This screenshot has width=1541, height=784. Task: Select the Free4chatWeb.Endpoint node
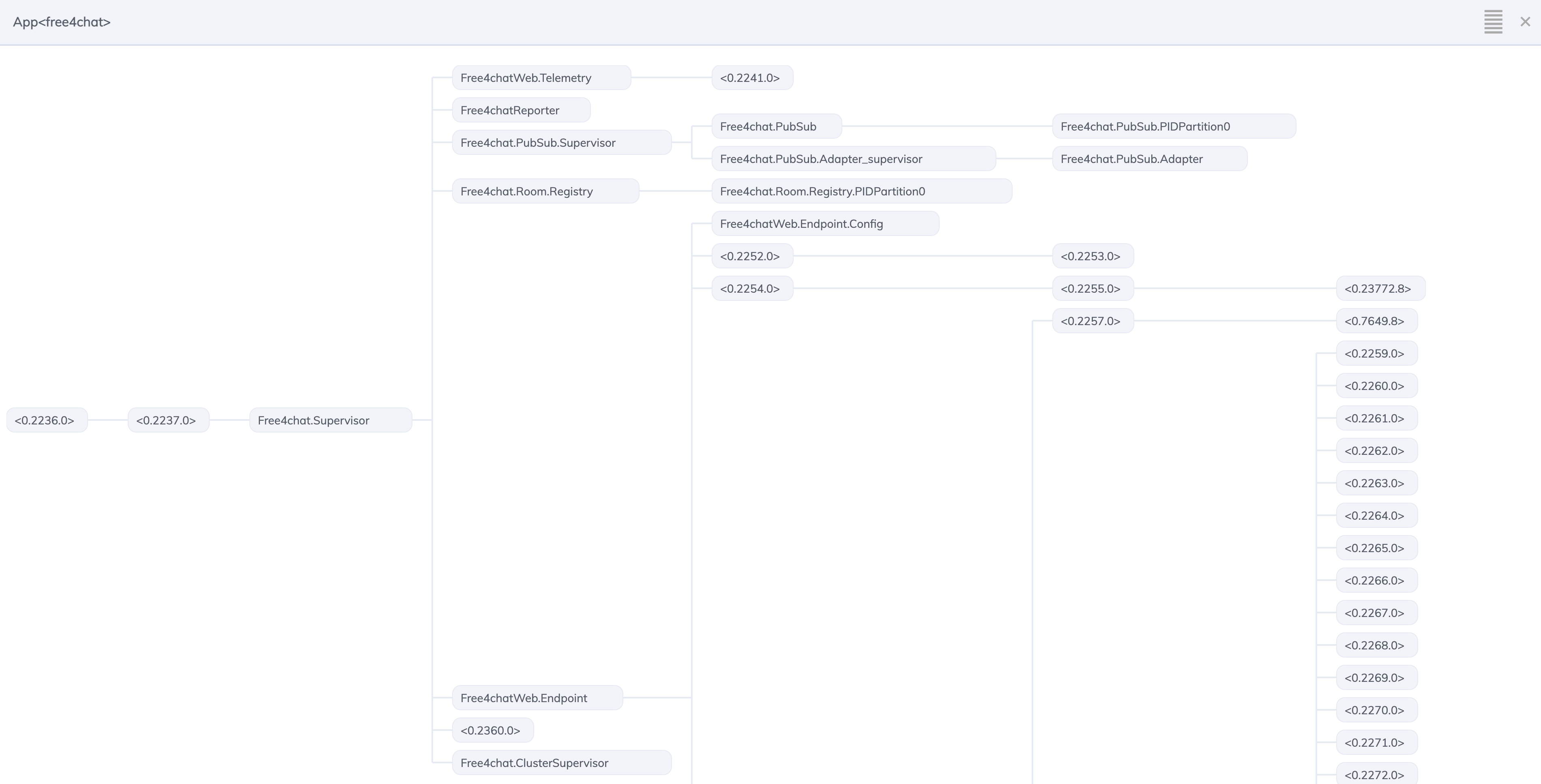click(x=537, y=698)
